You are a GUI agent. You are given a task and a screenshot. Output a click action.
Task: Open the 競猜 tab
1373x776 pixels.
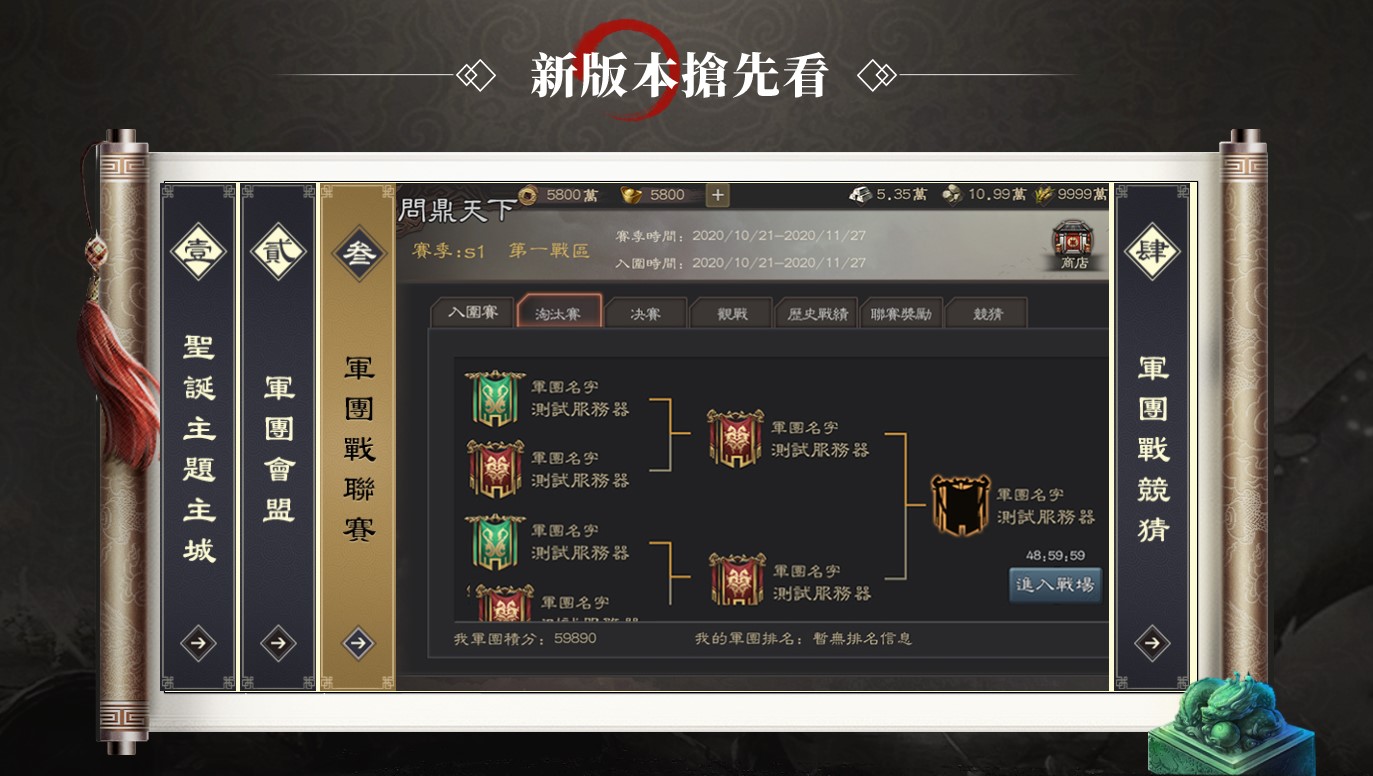click(x=987, y=313)
